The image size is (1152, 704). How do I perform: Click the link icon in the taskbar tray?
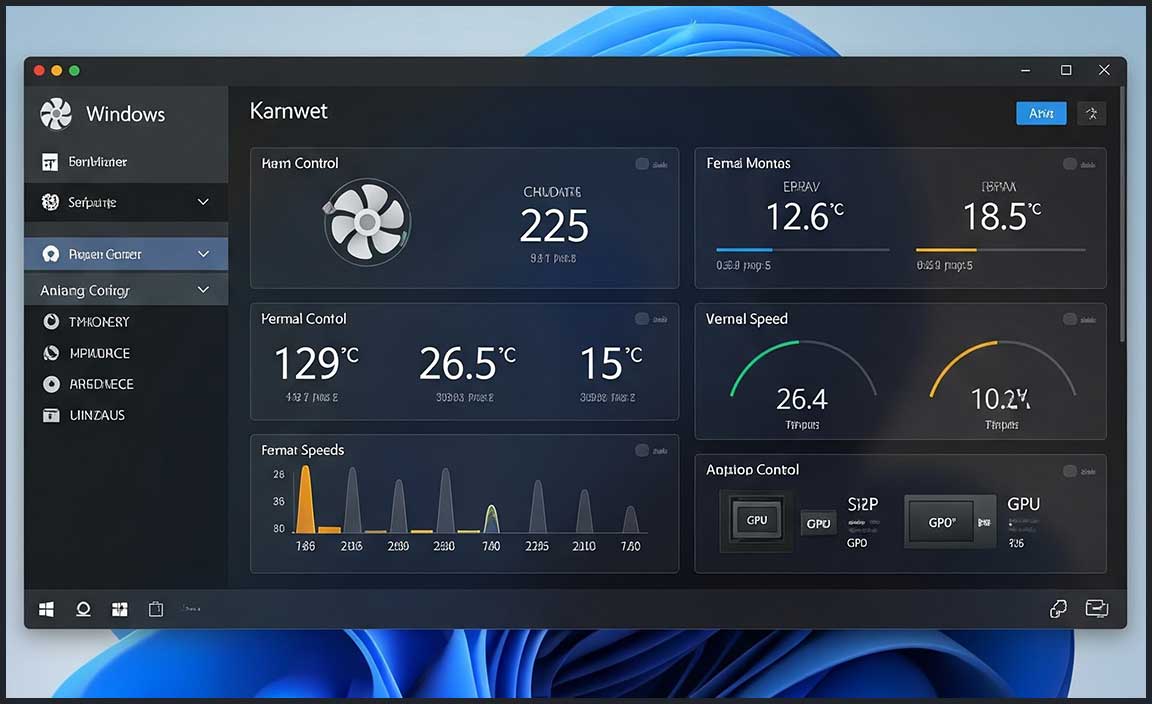click(1058, 608)
